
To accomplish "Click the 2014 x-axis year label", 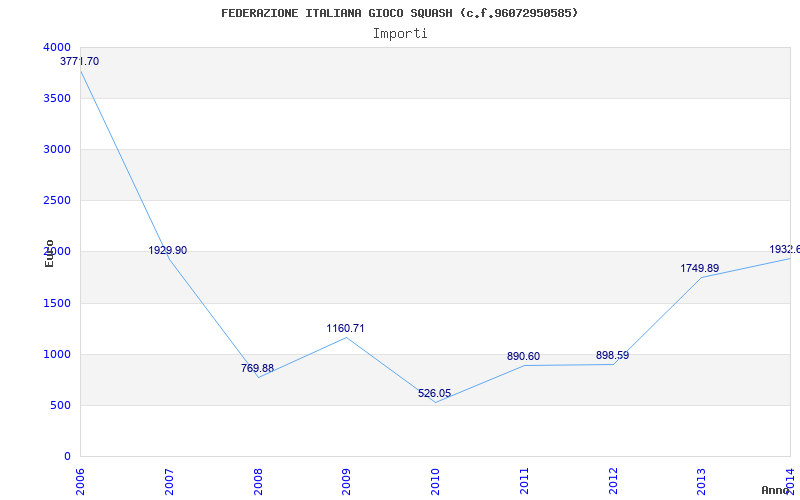I will coord(791,481).
